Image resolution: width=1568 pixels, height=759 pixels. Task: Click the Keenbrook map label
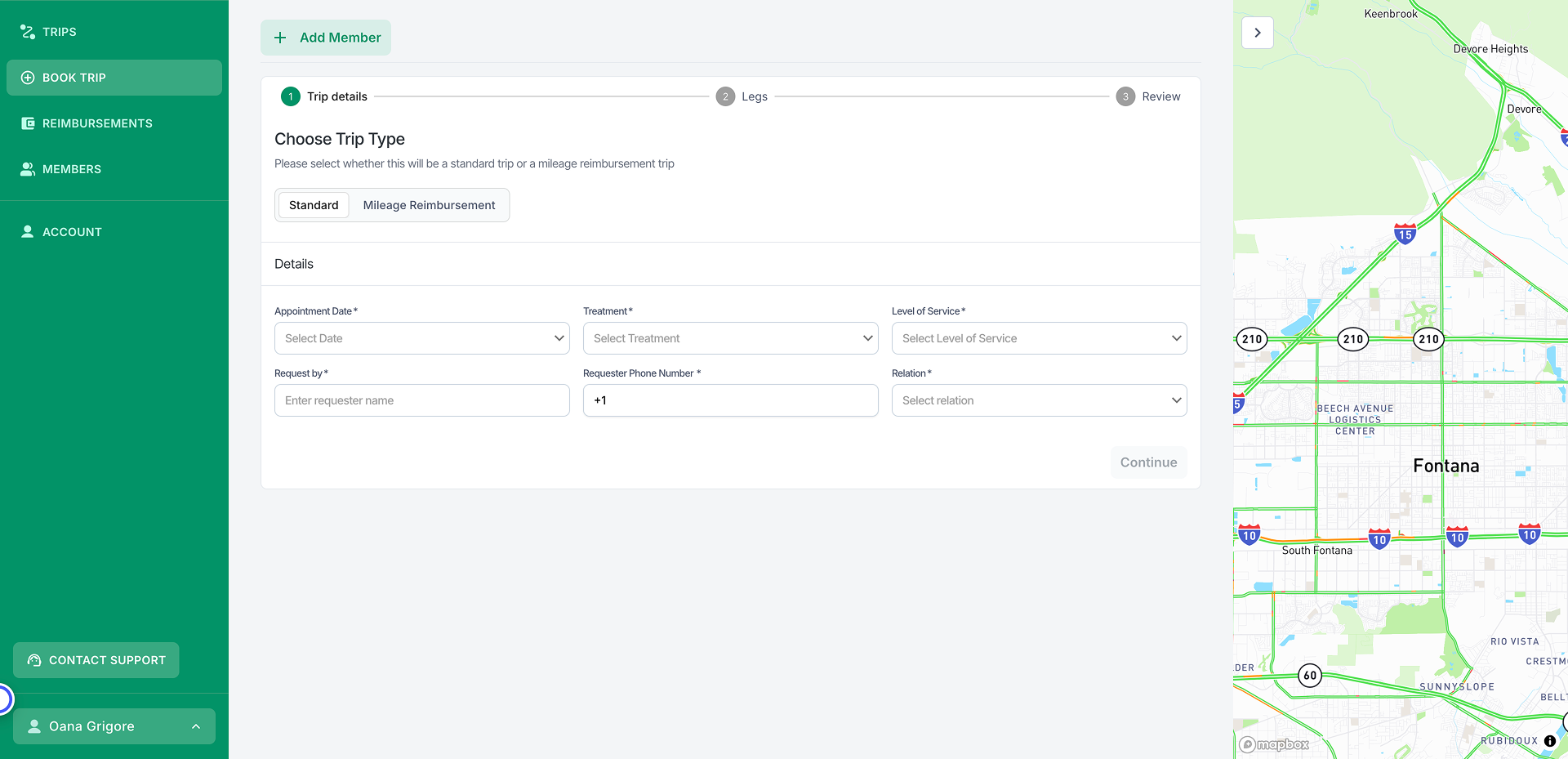(x=1391, y=14)
